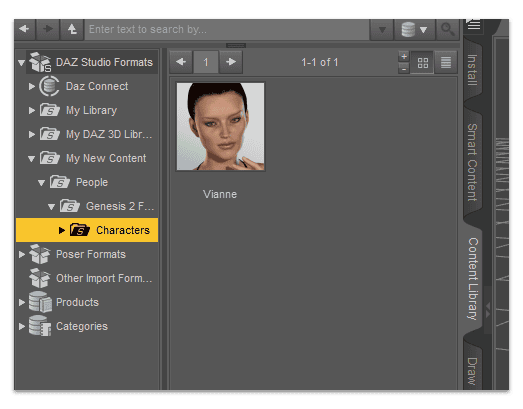Switch to the Content Library tab
523x409 pixels.
[x=473, y=279]
